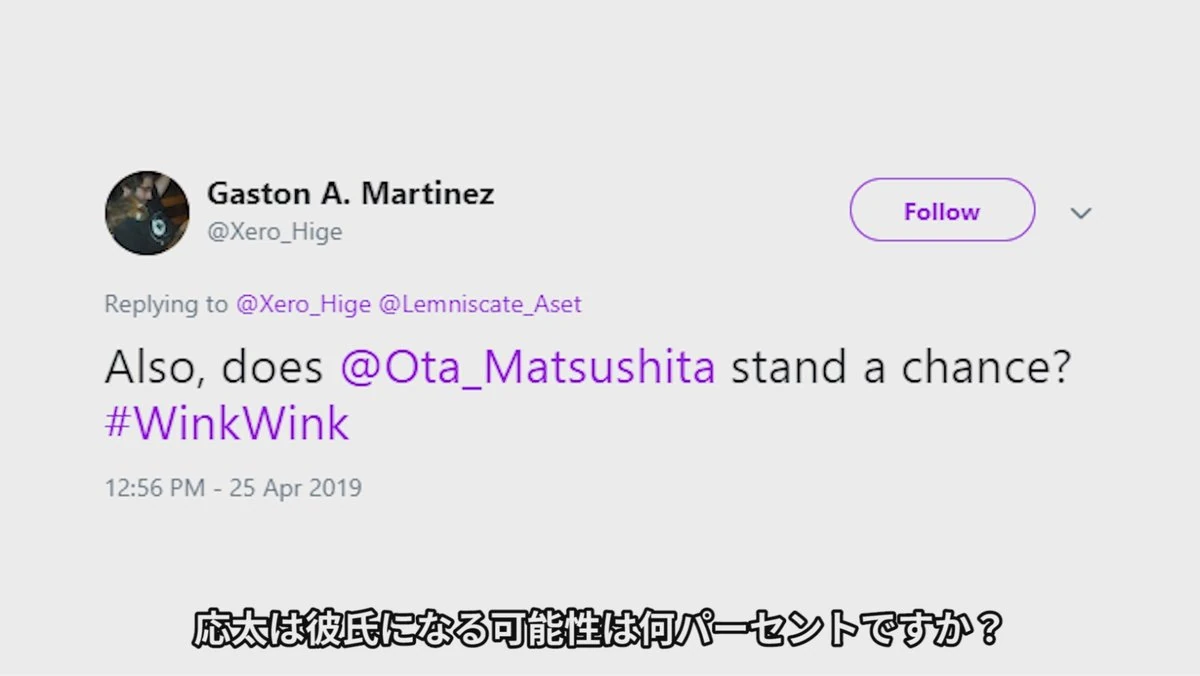Open the Gaston A. Martinez display name
The width and height of the screenshot is (1200, 676).
pyautogui.click(x=350, y=193)
